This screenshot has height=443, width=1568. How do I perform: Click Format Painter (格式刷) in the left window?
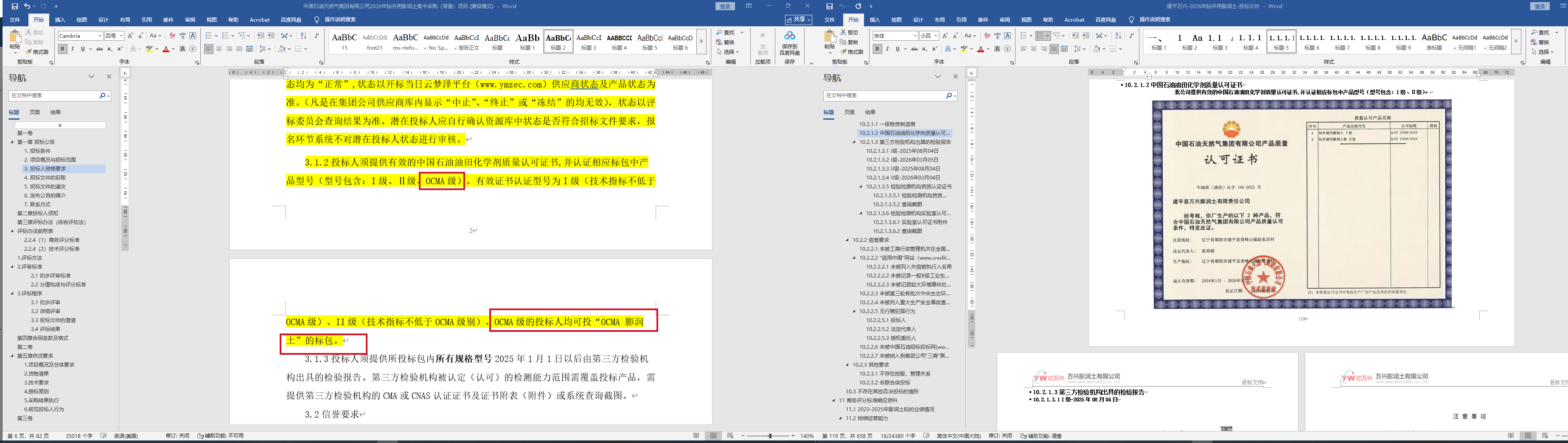38,52
